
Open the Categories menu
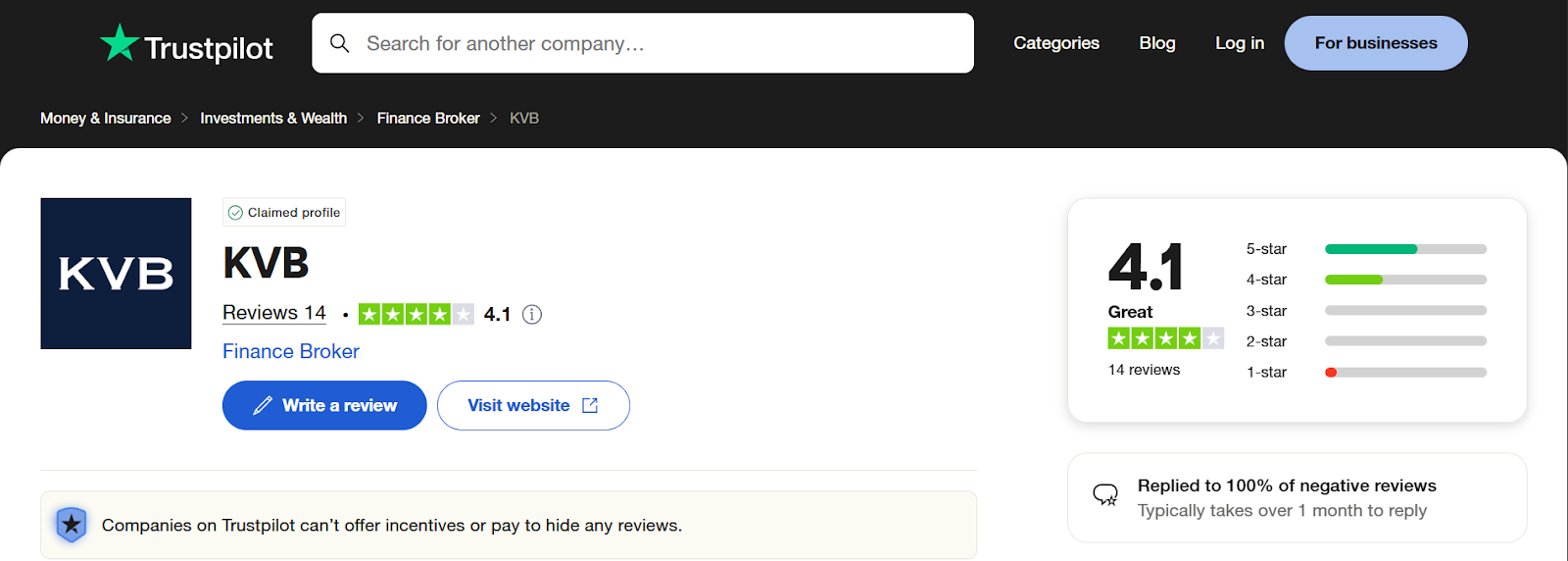[1056, 43]
